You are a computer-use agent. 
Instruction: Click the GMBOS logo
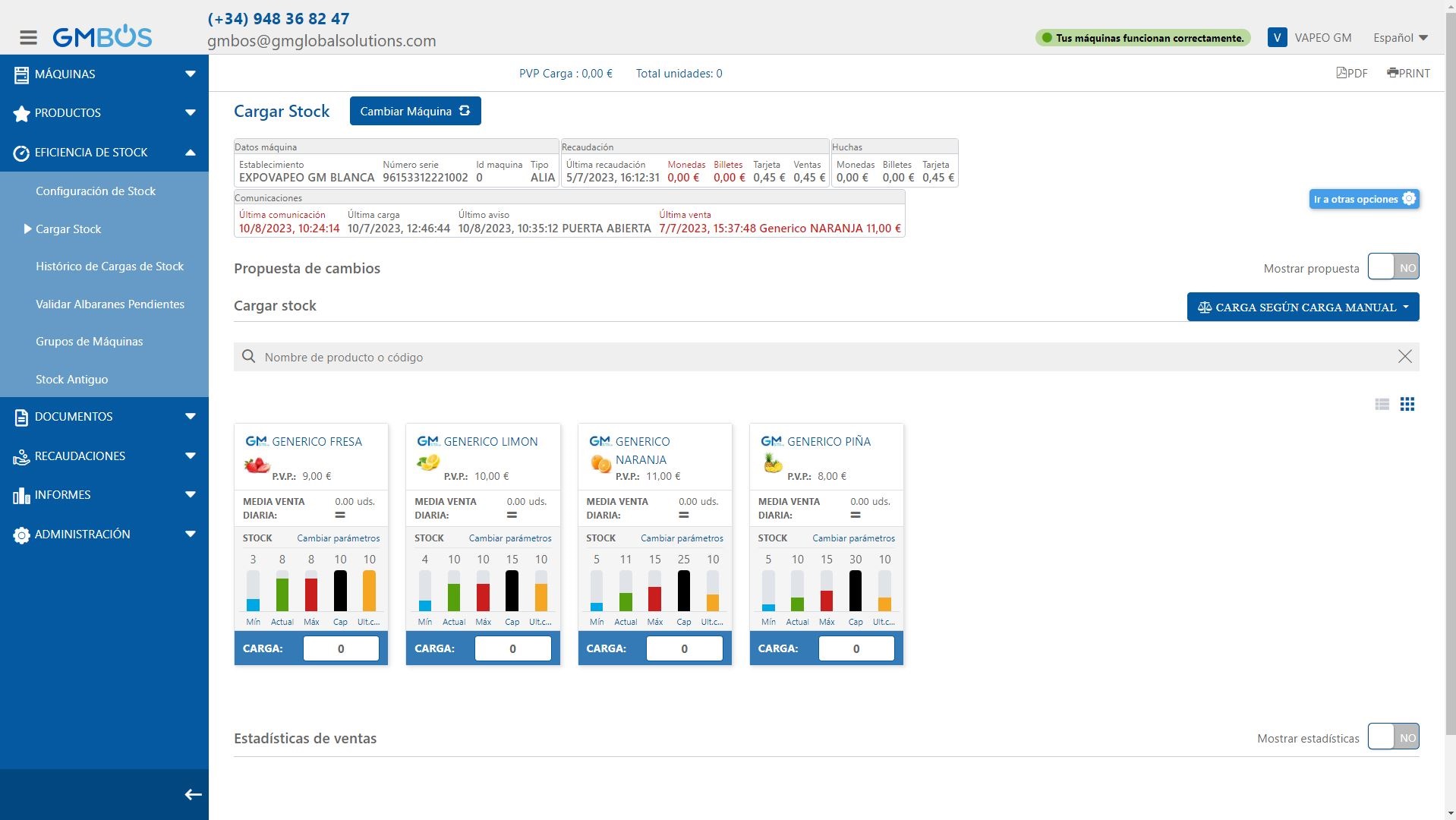click(102, 36)
